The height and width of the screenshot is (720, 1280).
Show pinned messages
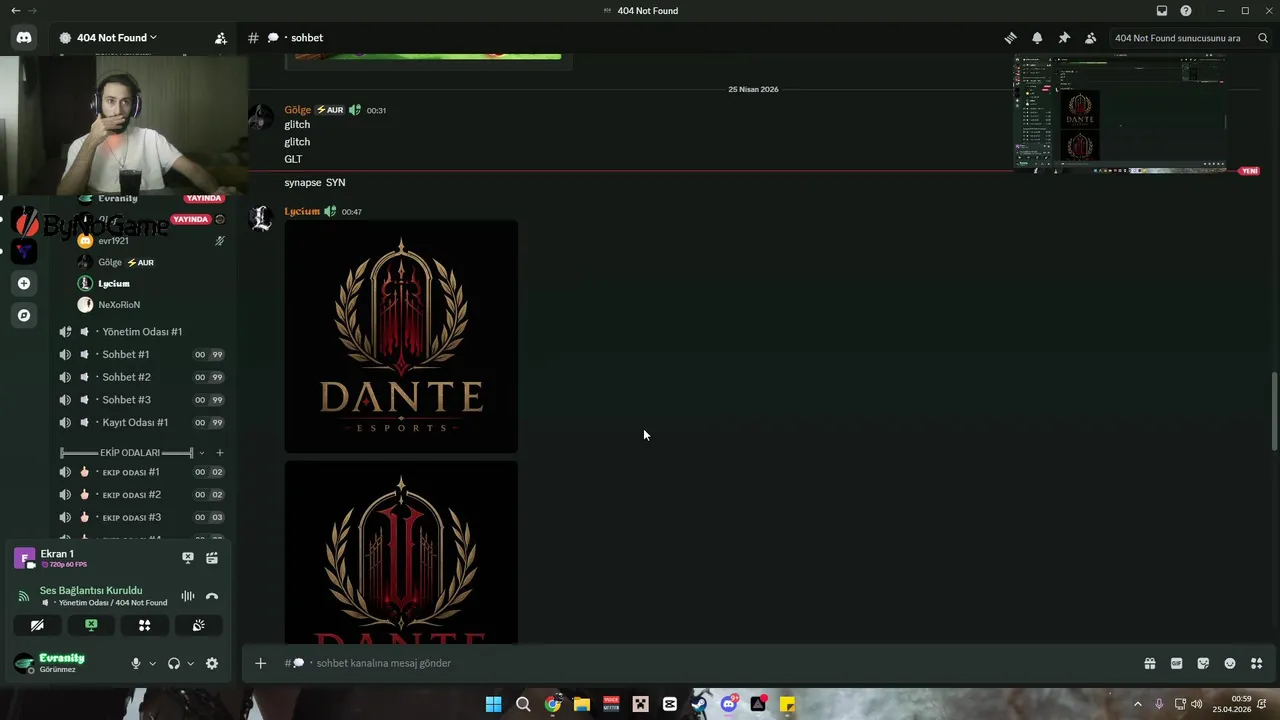(1064, 38)
